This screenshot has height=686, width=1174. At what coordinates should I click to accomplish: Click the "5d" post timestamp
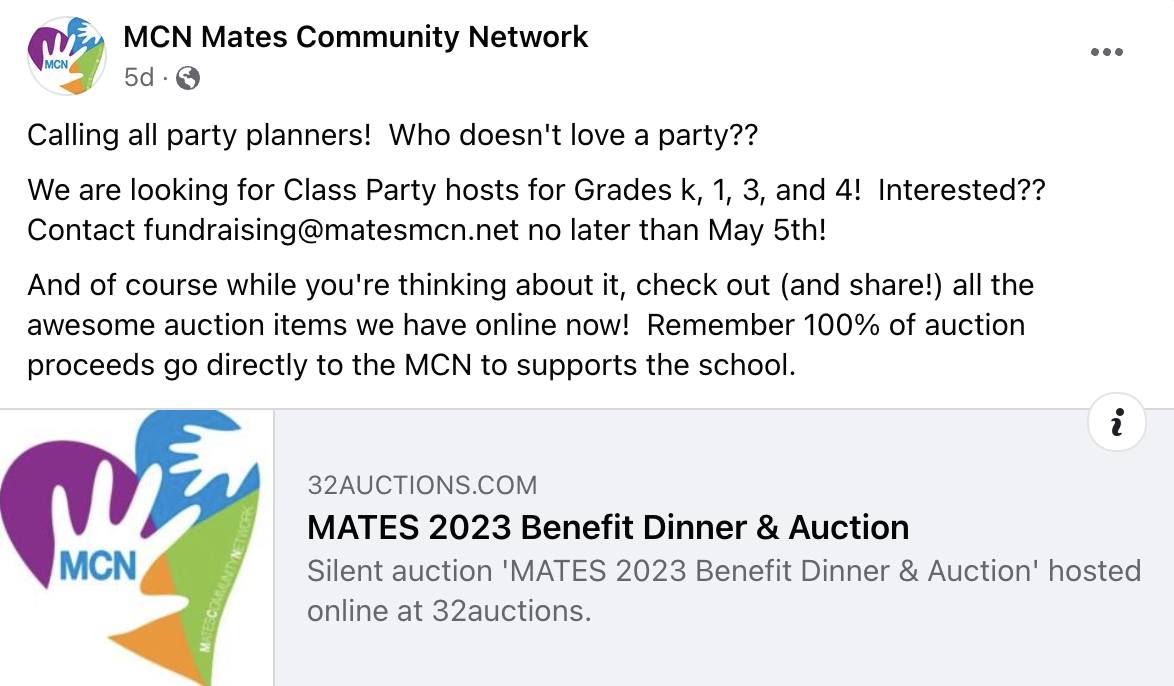coord(139,77)
